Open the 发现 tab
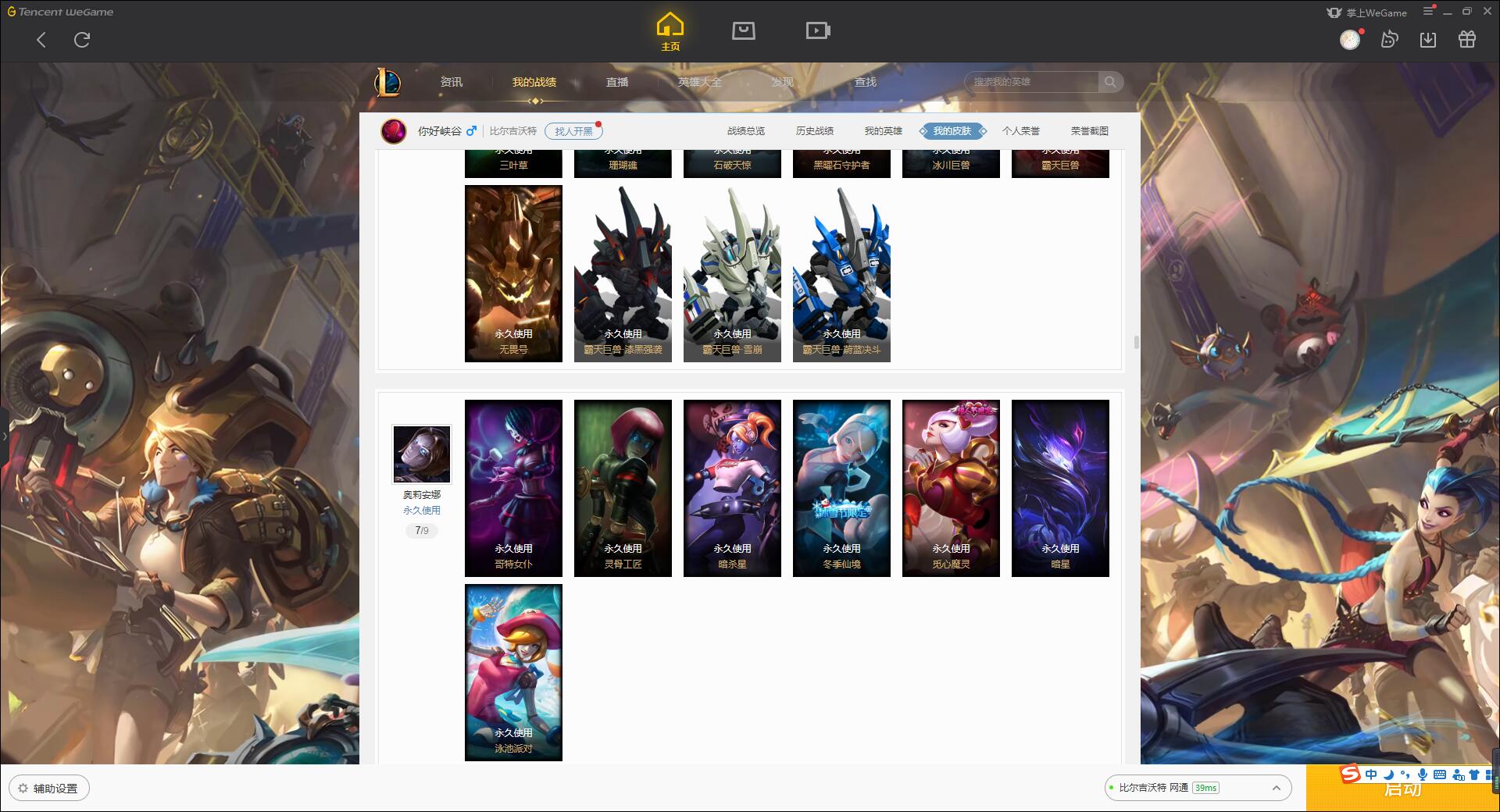 click(783, 82)
